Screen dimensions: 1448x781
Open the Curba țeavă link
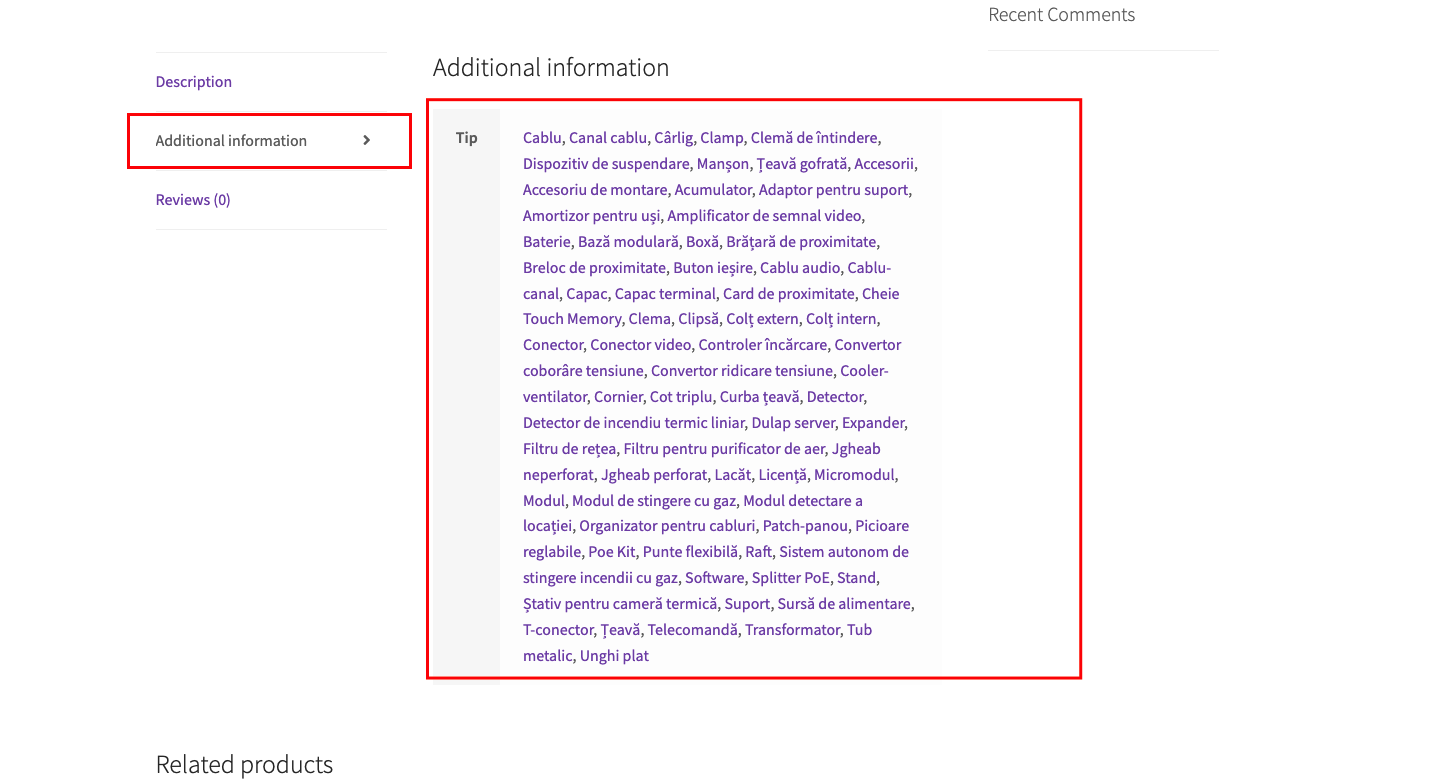tap(760, 397)
